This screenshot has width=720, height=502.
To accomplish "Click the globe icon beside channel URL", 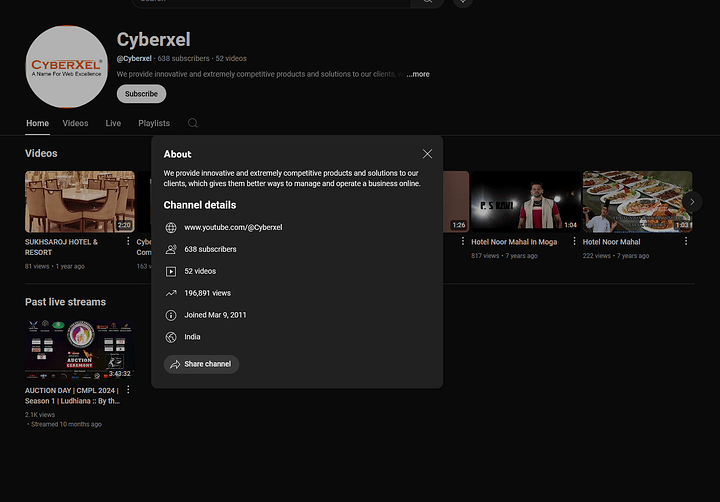I will [171, 227].
